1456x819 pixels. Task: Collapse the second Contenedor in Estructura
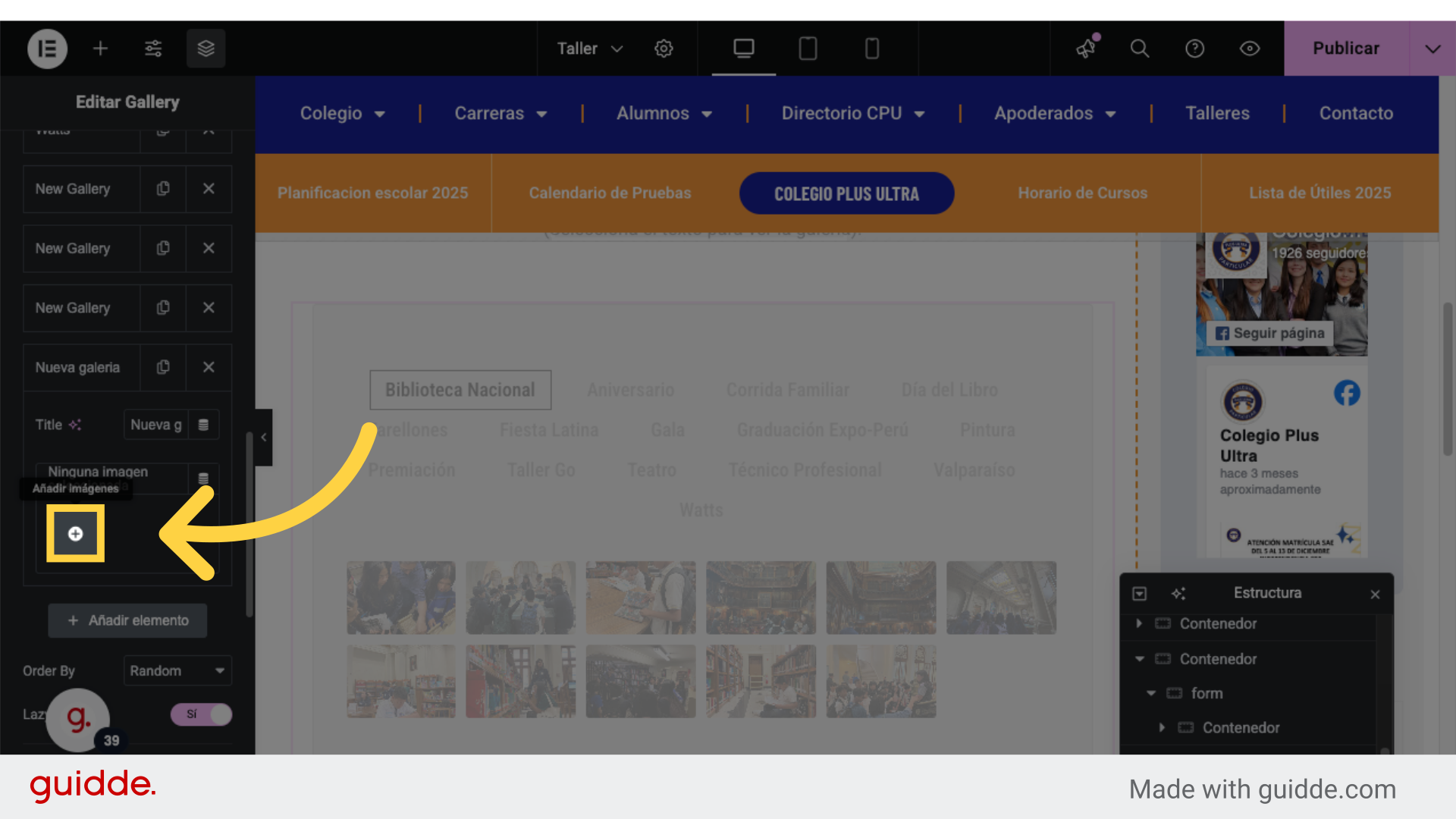(x=1139, y=659)
